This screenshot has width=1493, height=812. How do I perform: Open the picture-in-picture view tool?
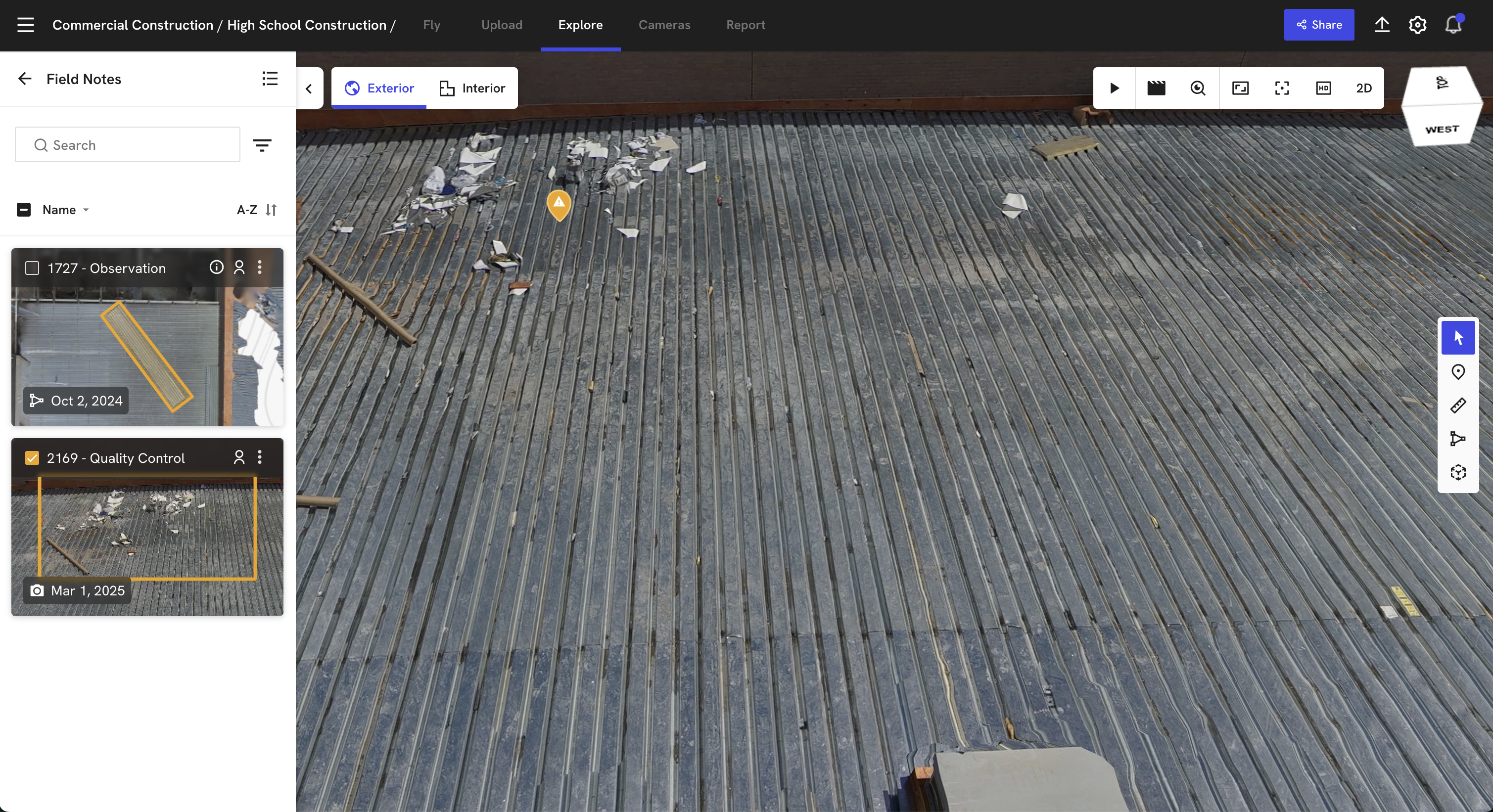click(x=1240, y=88)
